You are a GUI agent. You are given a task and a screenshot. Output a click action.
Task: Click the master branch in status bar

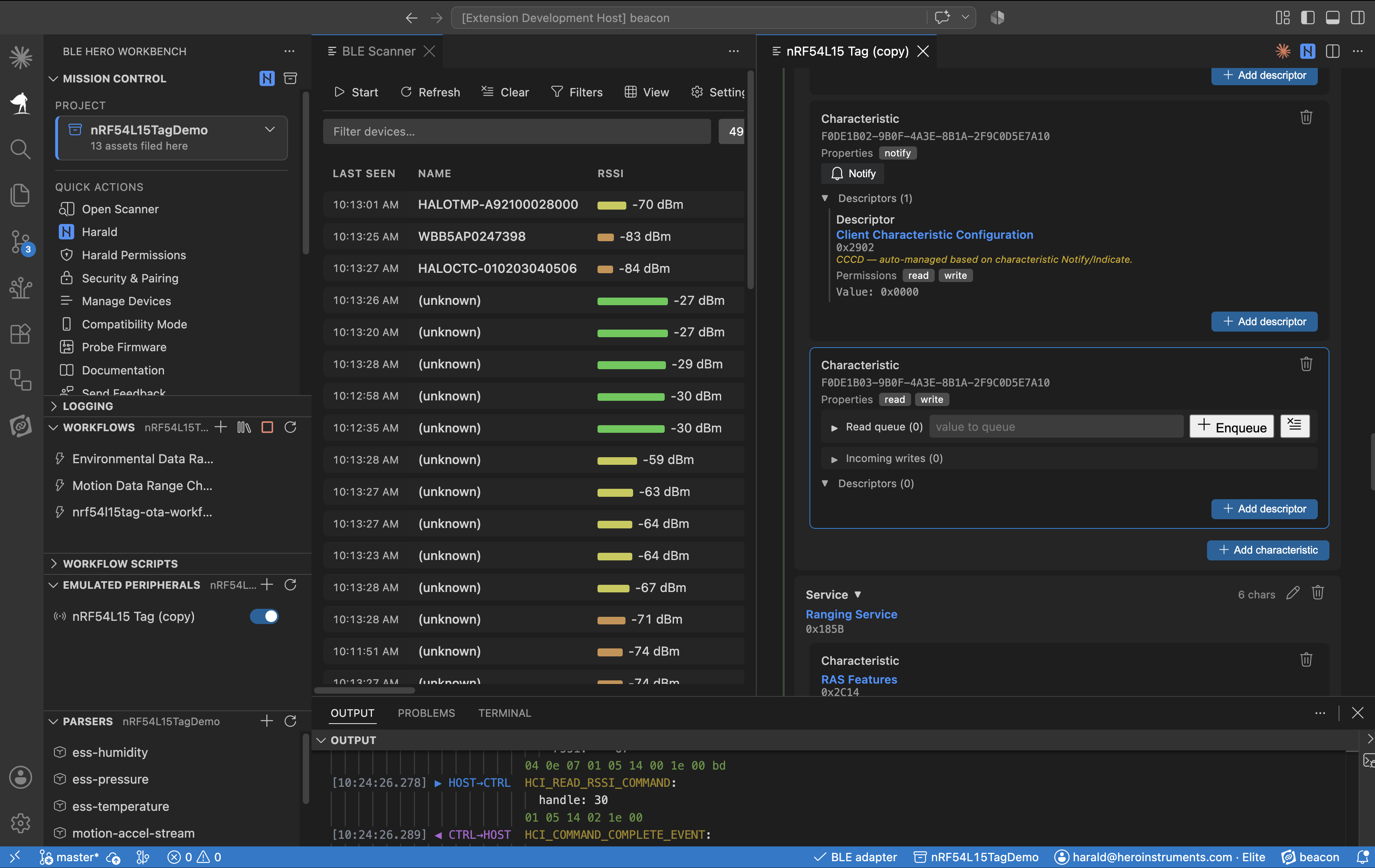[69, 857]
